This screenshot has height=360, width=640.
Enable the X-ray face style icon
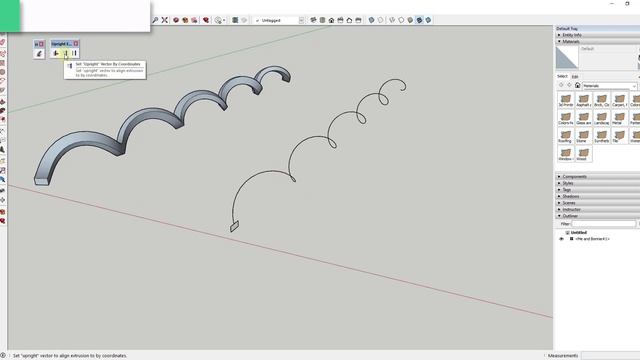(x=371, y=20)
